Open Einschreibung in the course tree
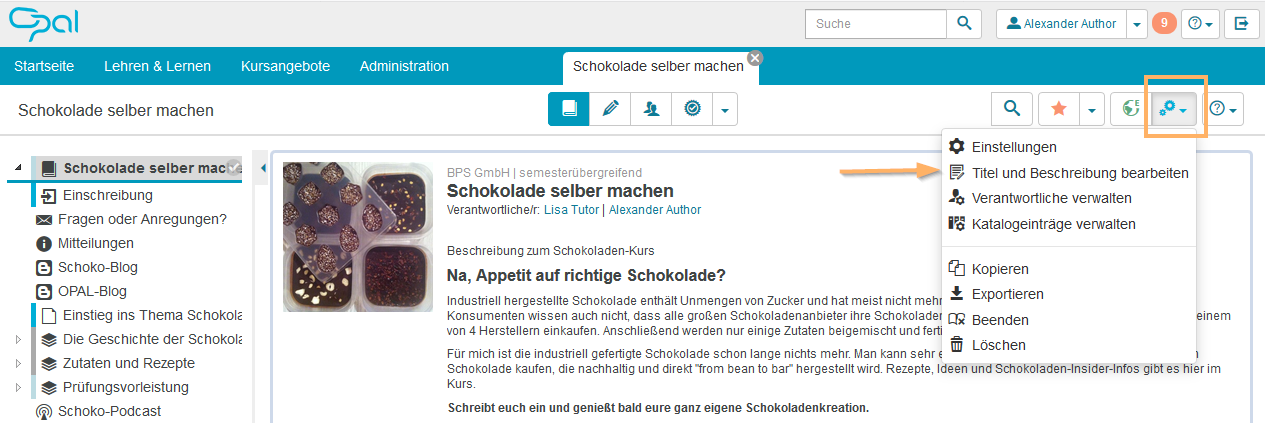 (107, 195)
